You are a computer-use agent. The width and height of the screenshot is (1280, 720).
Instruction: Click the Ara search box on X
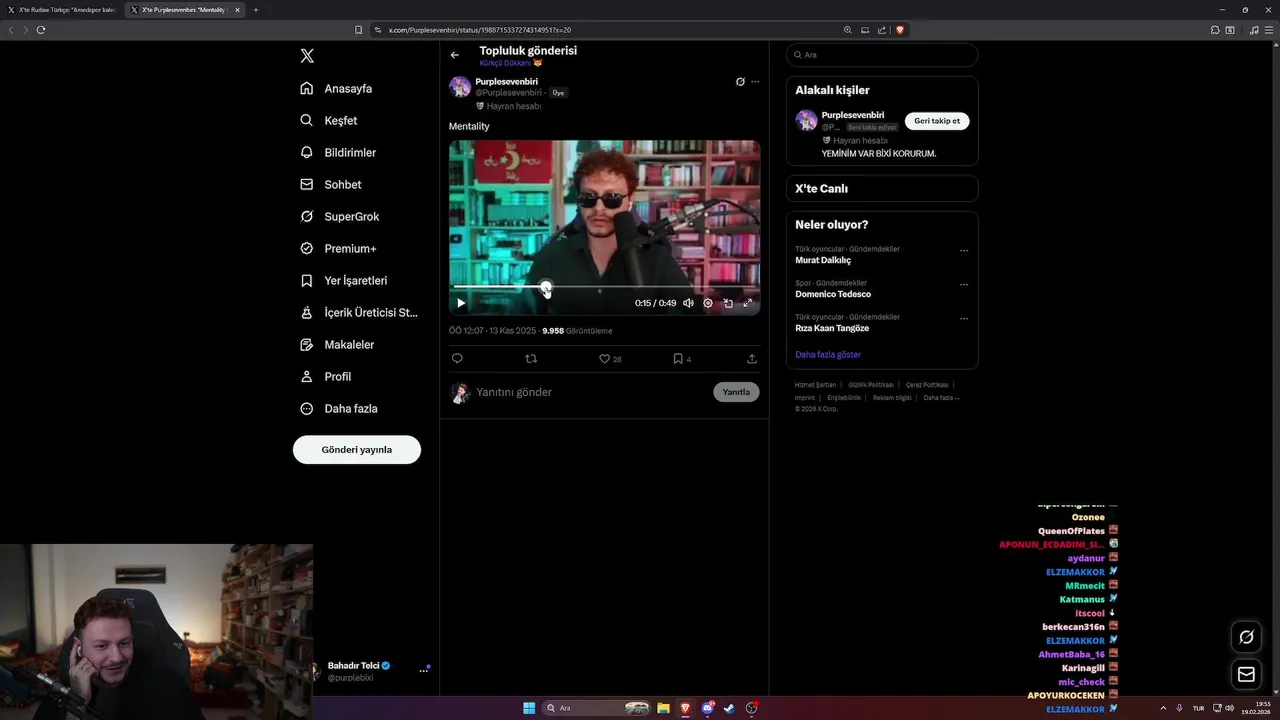click(x=882, y=55)
